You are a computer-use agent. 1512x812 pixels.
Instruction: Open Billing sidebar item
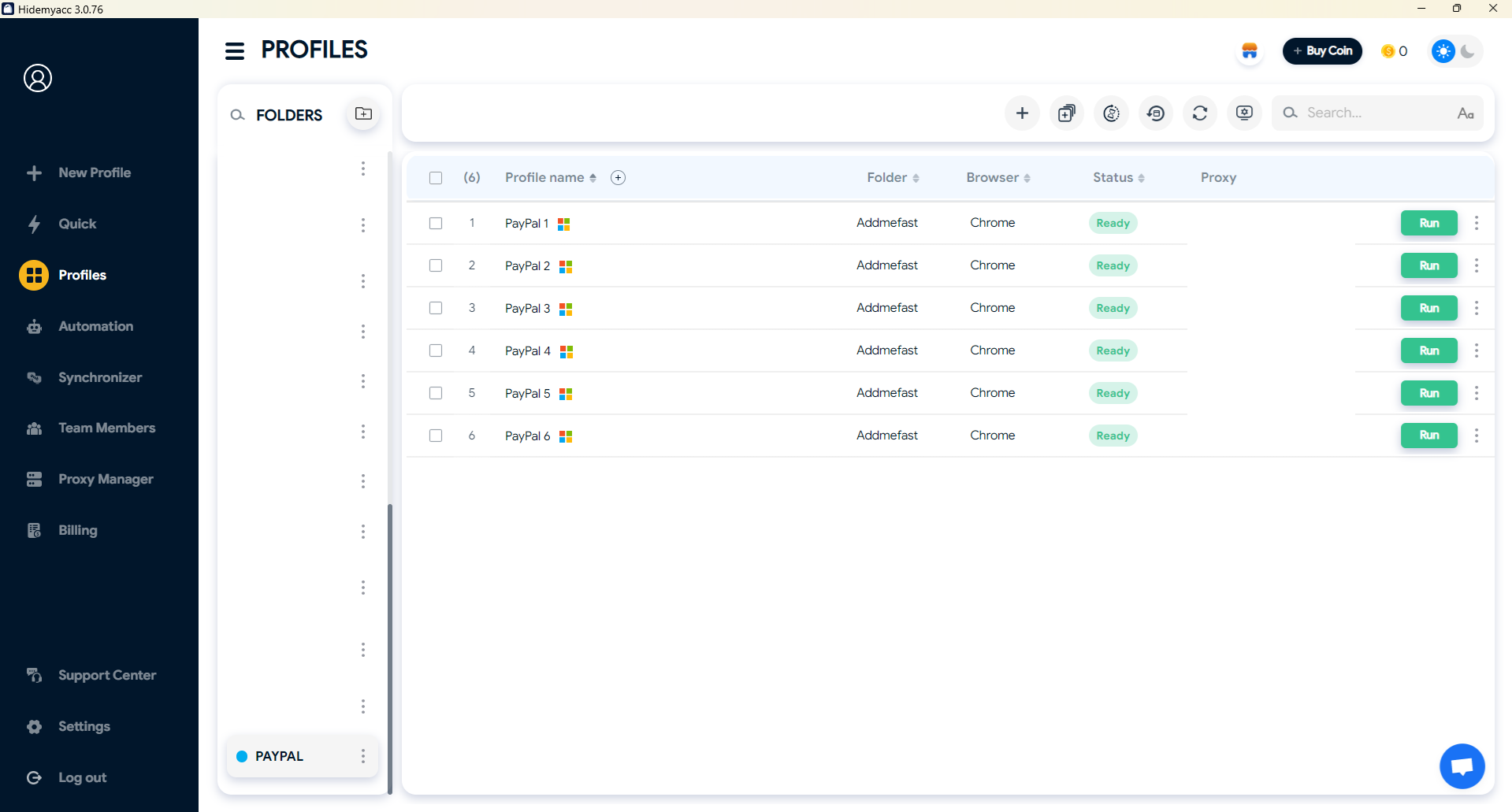[x=61, y=530]
